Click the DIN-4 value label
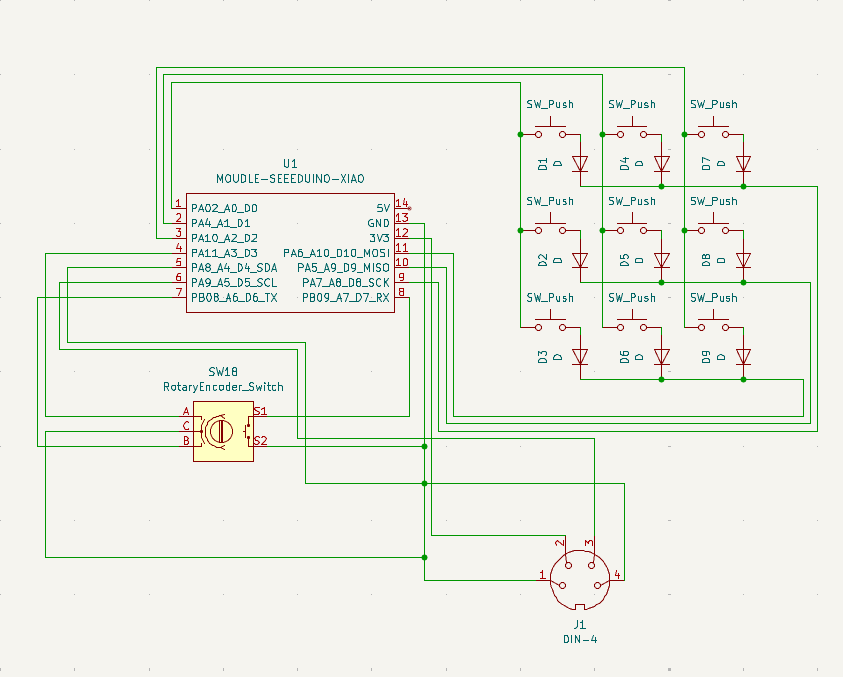The width and height of the screenshot is (843, 677). (580, 639)
